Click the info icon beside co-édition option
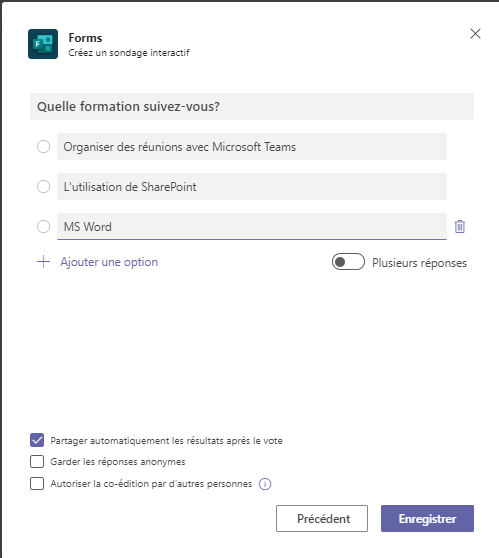This screenshot has height=558, width=499. [265, 484]
